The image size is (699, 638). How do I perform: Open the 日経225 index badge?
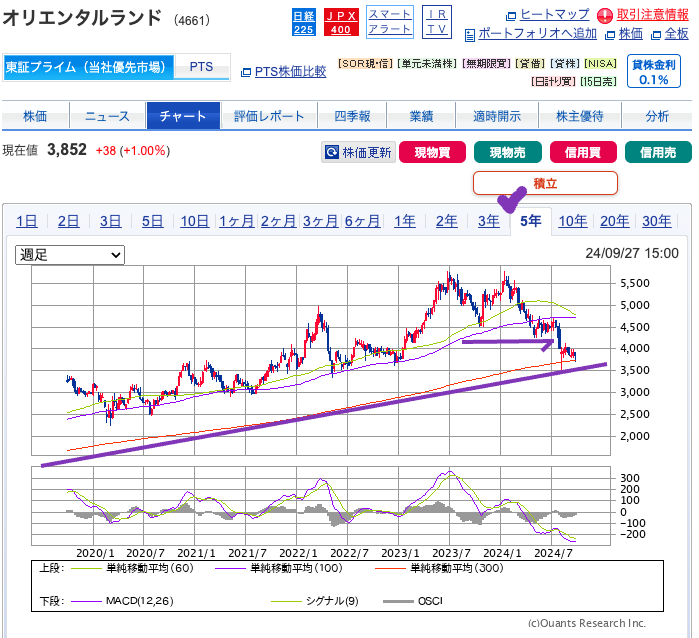coord(304,22)
